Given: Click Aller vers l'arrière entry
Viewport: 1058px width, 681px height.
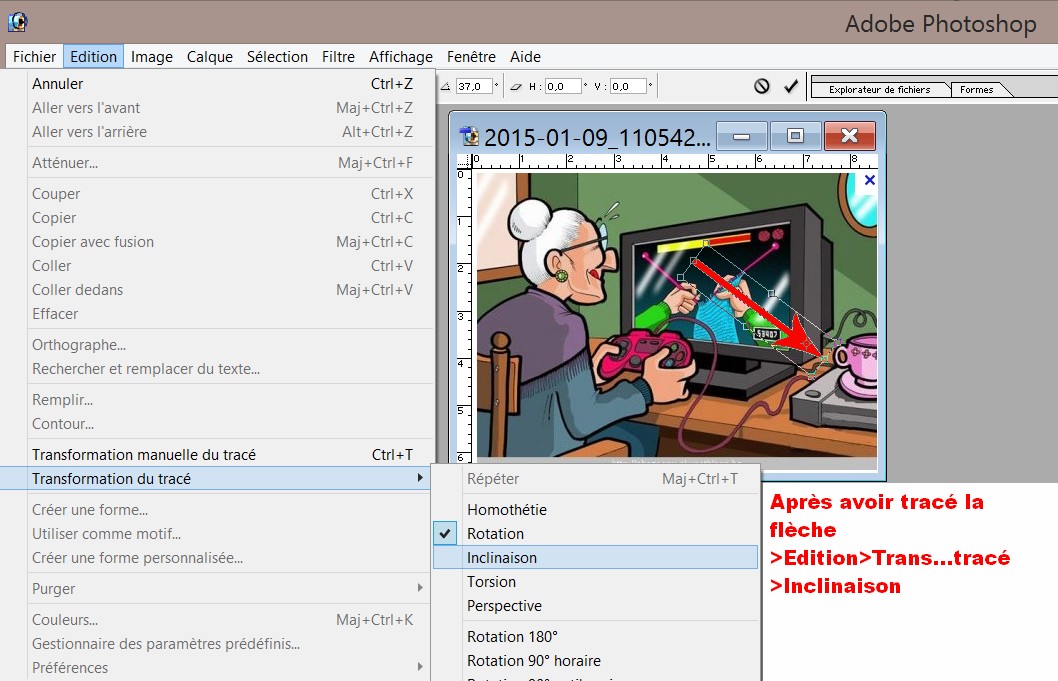Looking at the screenshot, I should click(217, 132).
